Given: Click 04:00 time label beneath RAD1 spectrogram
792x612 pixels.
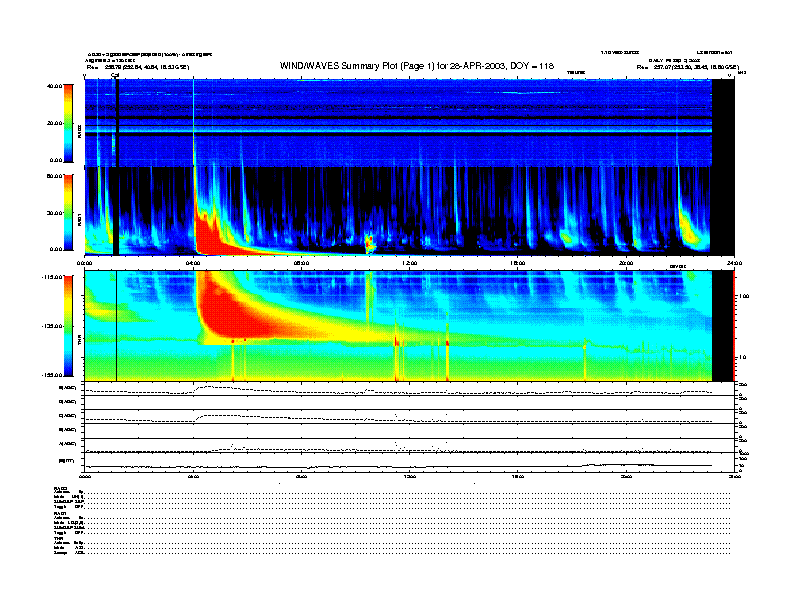Looking at the screenshot, I should pos(193,263).
